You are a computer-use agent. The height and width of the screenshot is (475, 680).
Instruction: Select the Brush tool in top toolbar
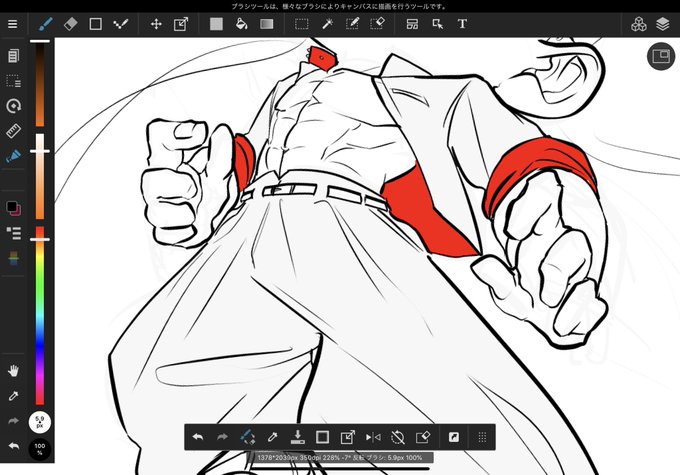(x=46, y=24)
